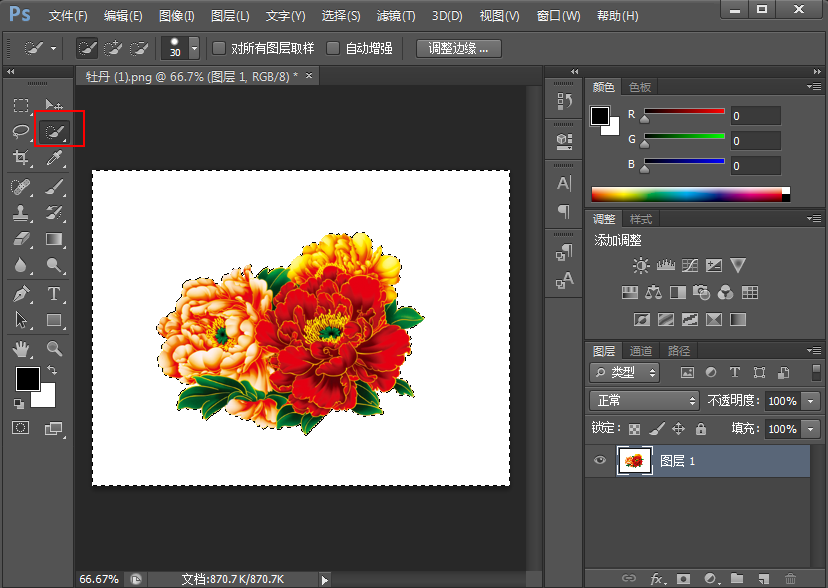Open the 不透明度 slider dropdown arrow

pos(811,401)
